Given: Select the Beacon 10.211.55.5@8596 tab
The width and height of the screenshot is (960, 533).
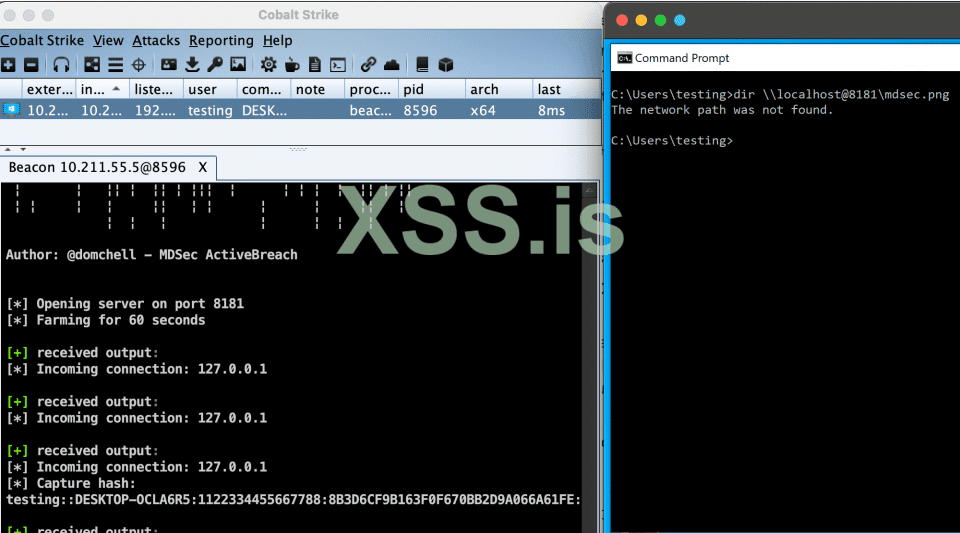Looking at the screenshot, I should point(97,168).
